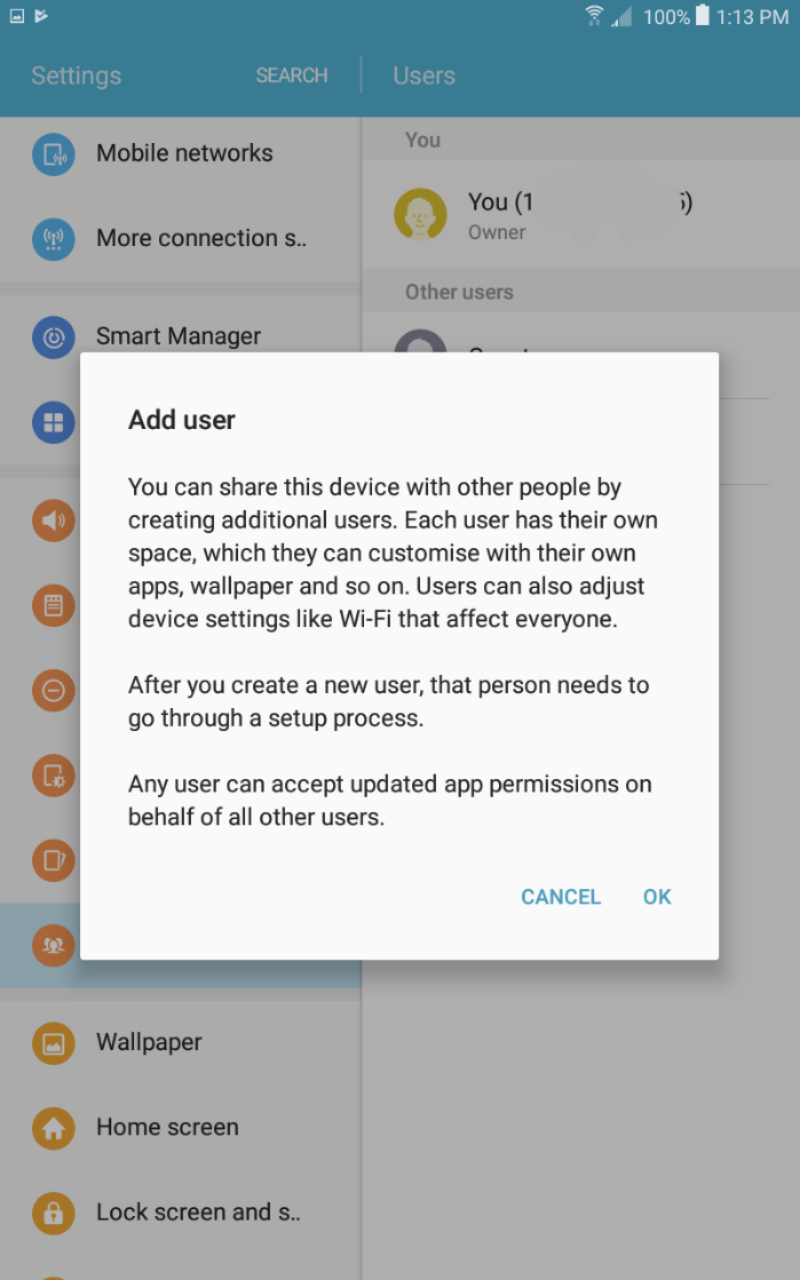Tap the battery indicator in status bar

(x=702, y=16)
